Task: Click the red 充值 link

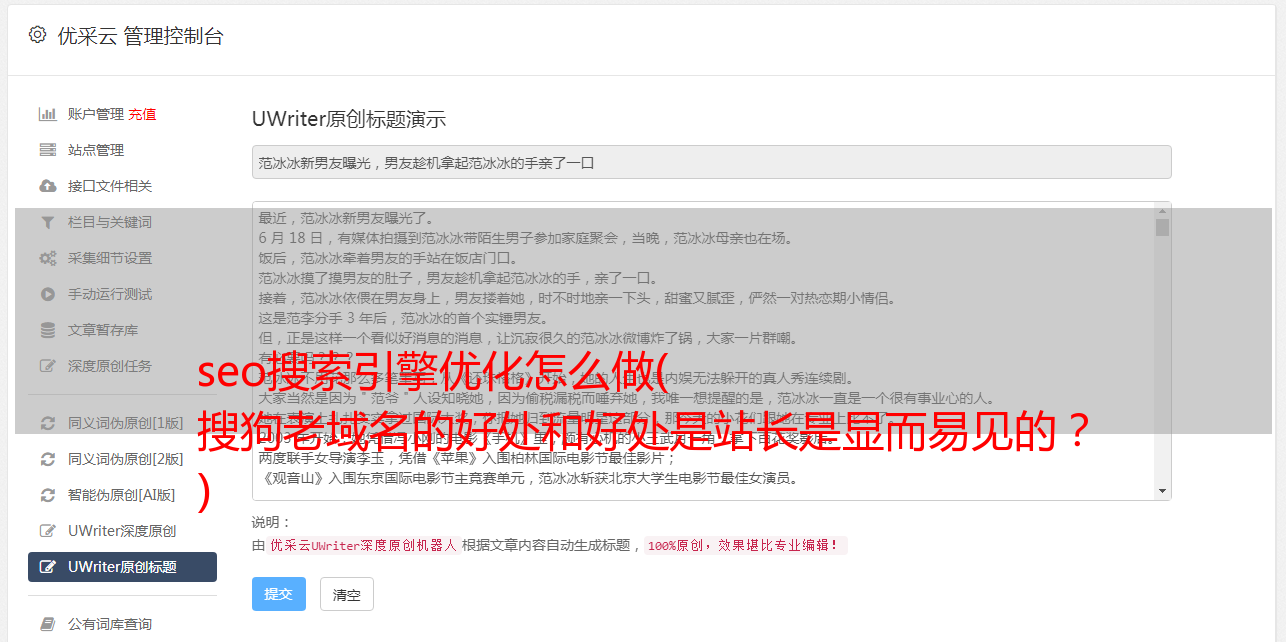Action: click(x=142, y=114)
